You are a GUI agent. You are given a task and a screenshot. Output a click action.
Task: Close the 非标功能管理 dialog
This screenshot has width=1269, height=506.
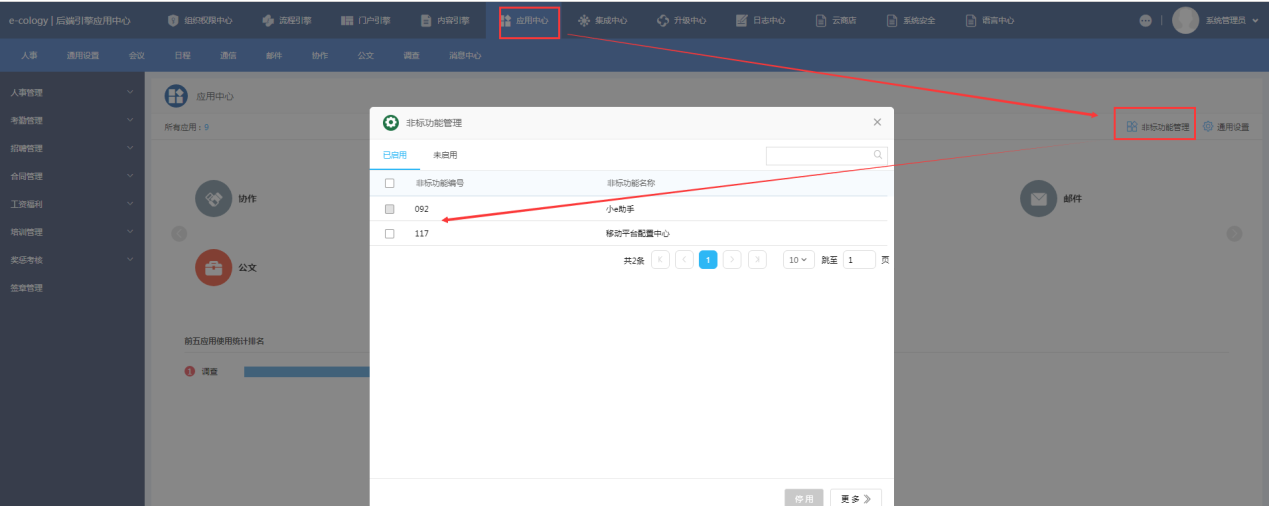coord(877,122)
